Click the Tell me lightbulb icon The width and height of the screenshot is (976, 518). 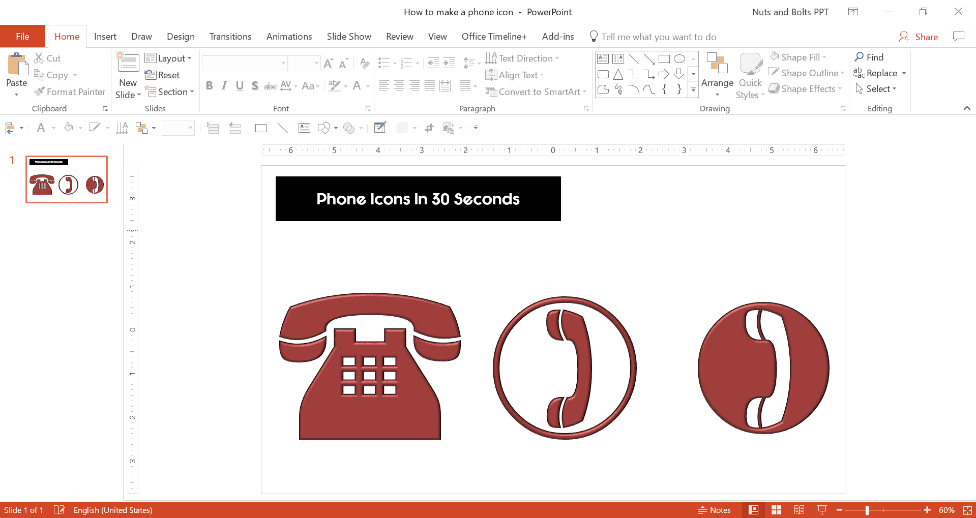click(x=594, y=36)
